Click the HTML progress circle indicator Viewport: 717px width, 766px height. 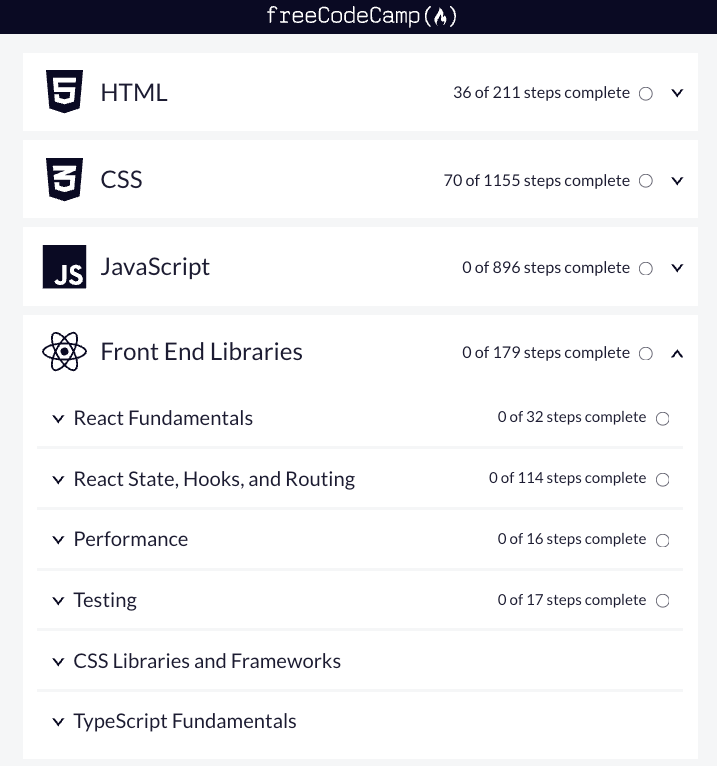[646, 93]
